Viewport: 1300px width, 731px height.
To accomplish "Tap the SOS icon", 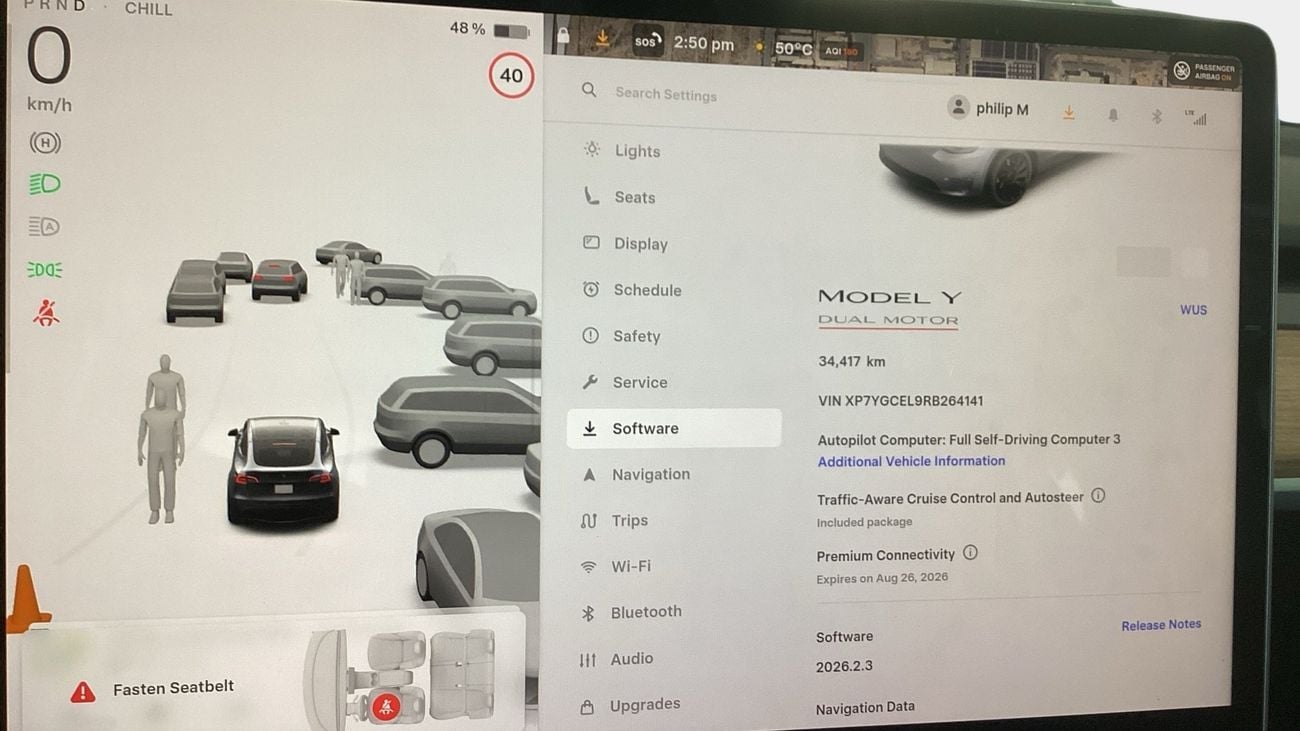I will (646, 42).
